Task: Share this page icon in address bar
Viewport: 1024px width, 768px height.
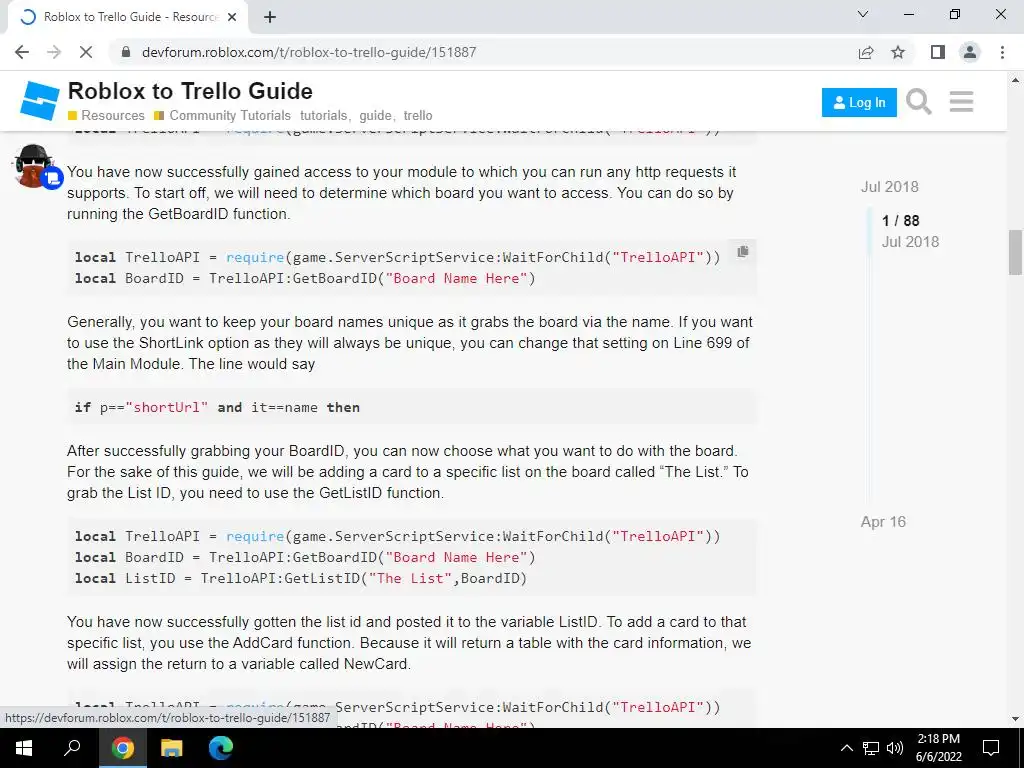Action: pos(866,52)
